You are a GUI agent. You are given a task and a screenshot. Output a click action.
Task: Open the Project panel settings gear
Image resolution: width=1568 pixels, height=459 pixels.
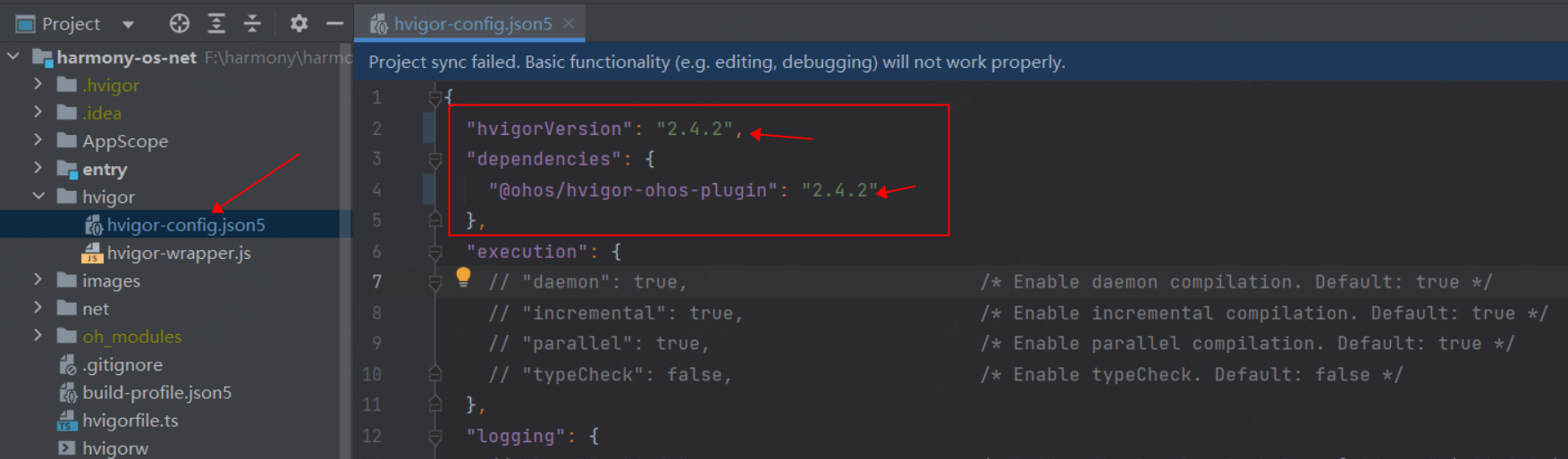(x=299, y=24)
